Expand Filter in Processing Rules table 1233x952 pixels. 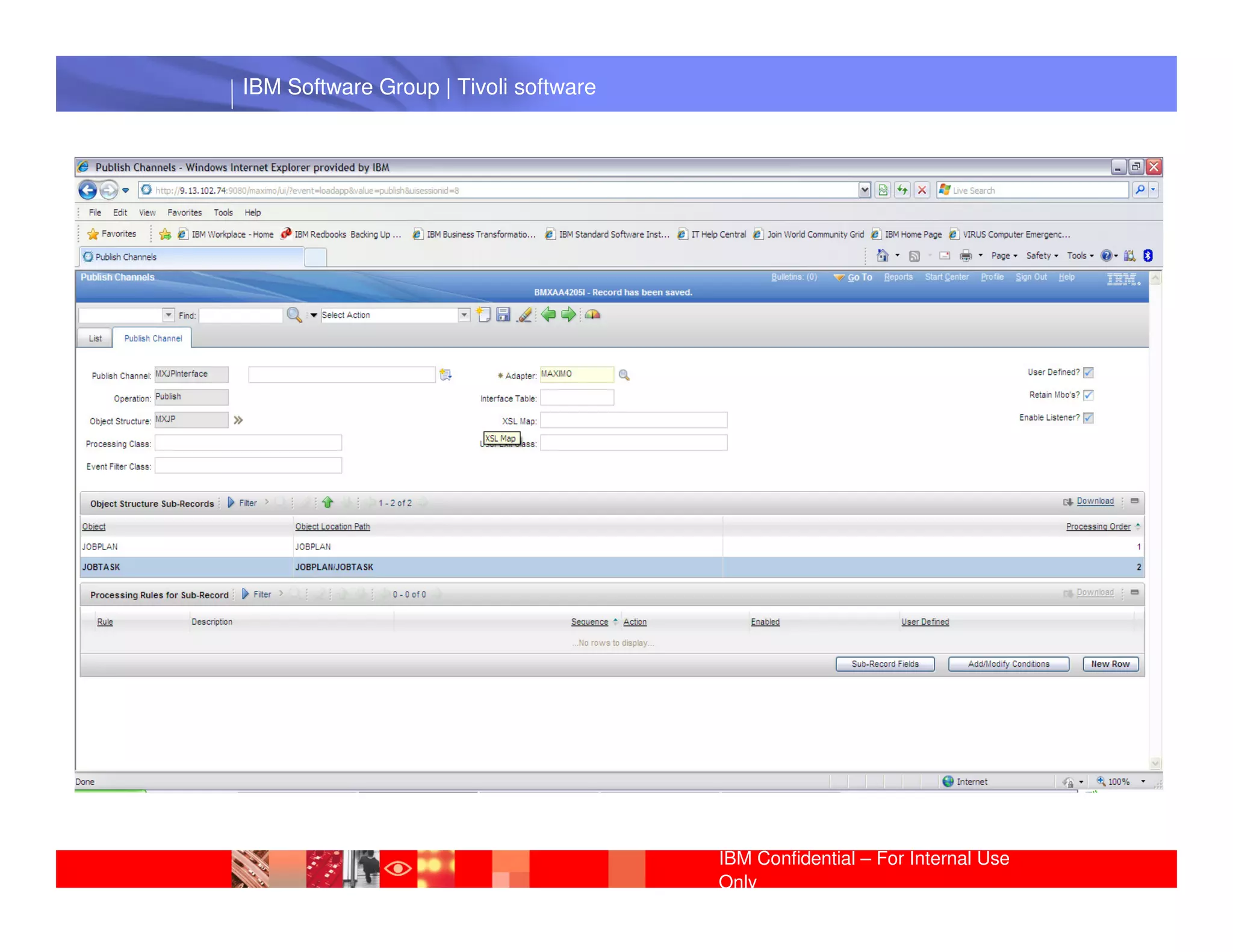(257, 595)
